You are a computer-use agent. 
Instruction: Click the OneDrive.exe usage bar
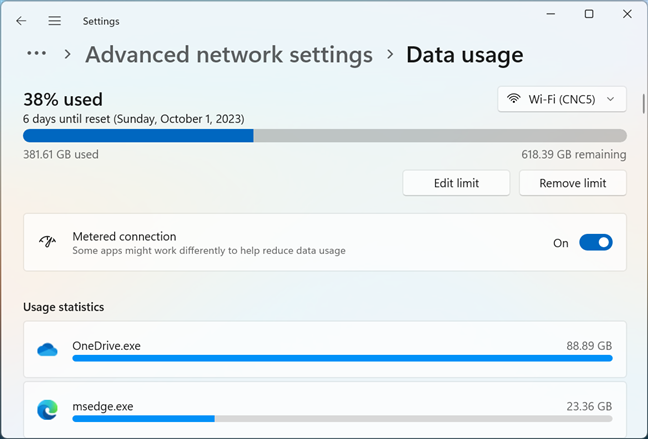click(x=342, y=358)
